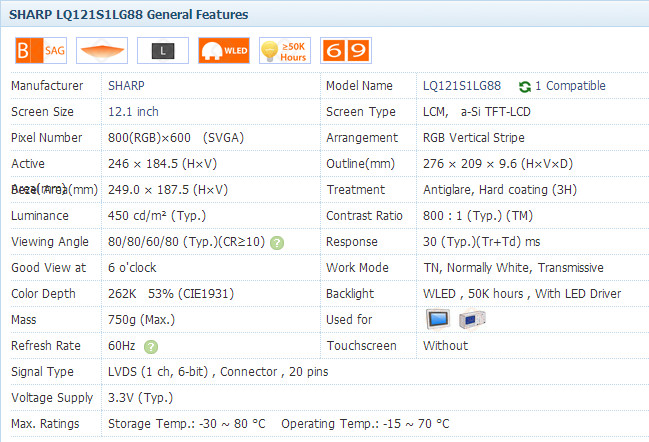The width and height of the screenshot is (649, 442).
Task: Click the WLED backlight icon
Action: click(224, 50)
